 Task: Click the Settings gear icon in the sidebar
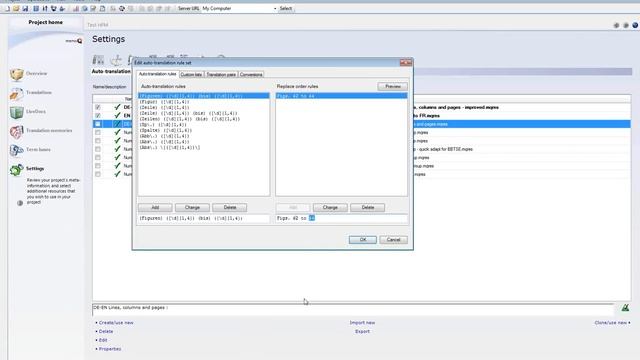(x=17, y=169)
